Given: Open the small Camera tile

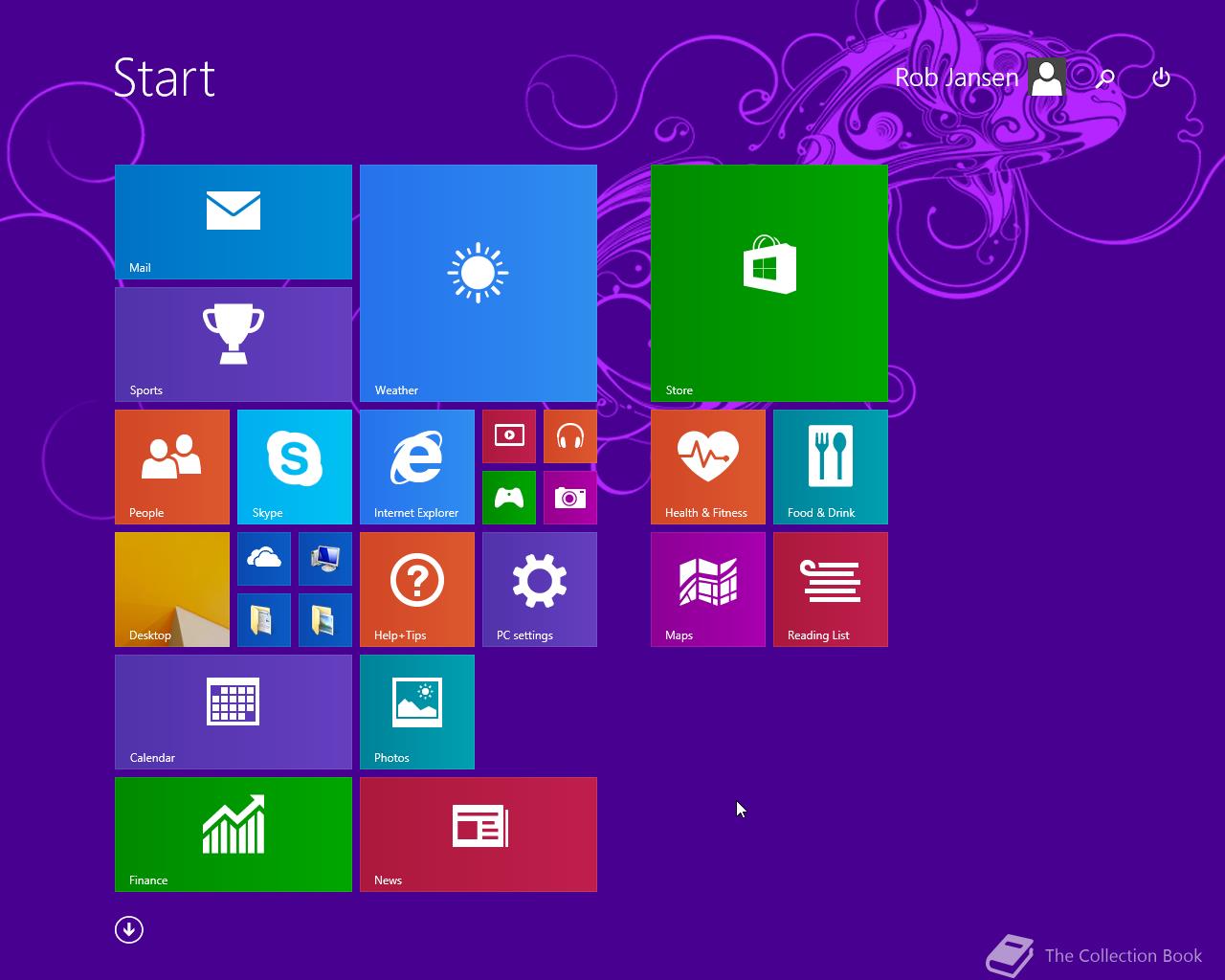Looking at the screenshot, I should pos(570,498).
